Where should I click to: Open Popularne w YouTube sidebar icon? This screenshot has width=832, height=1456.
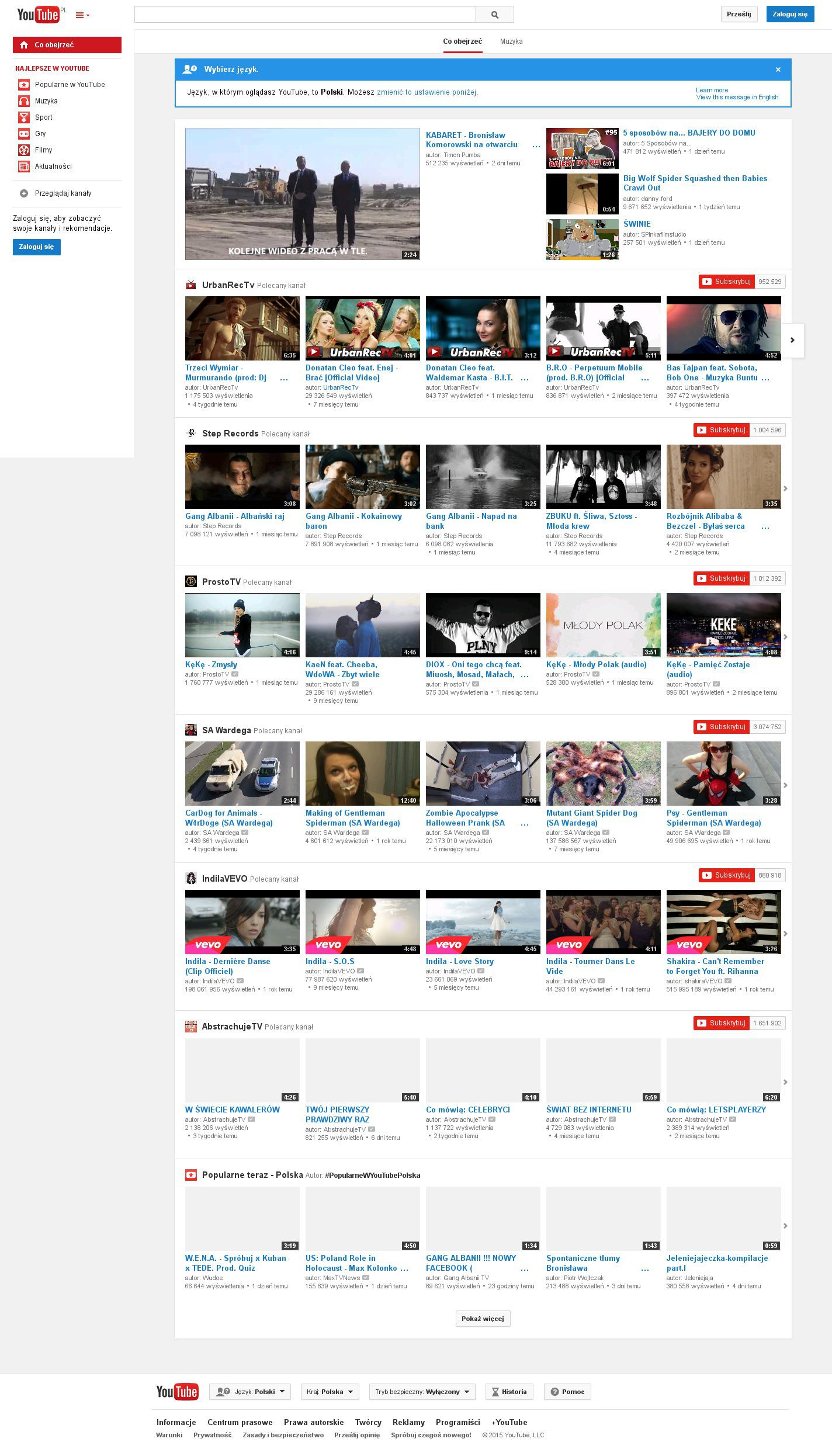coord(24,85)
